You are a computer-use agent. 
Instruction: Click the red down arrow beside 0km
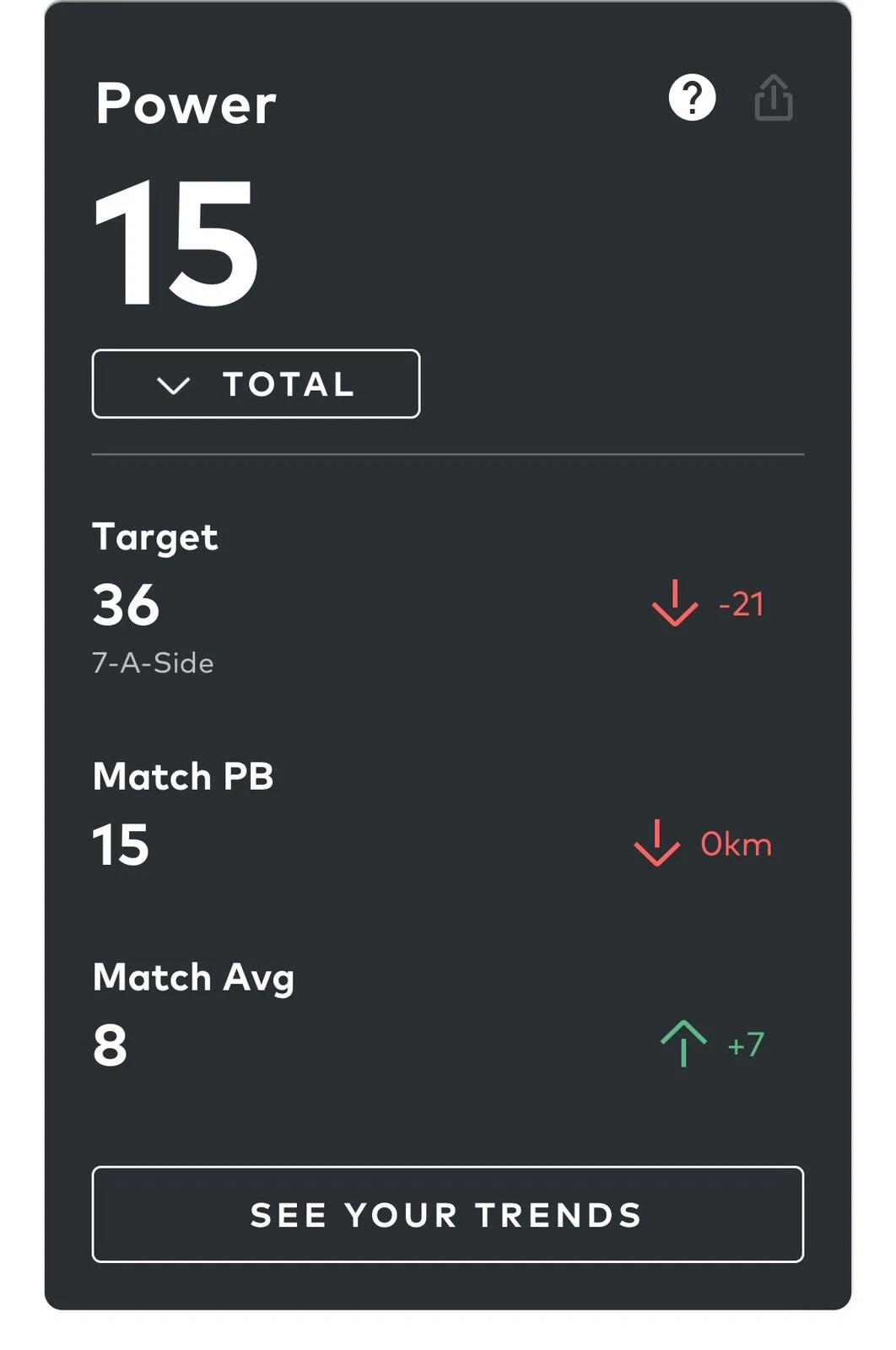coord(656,843)
